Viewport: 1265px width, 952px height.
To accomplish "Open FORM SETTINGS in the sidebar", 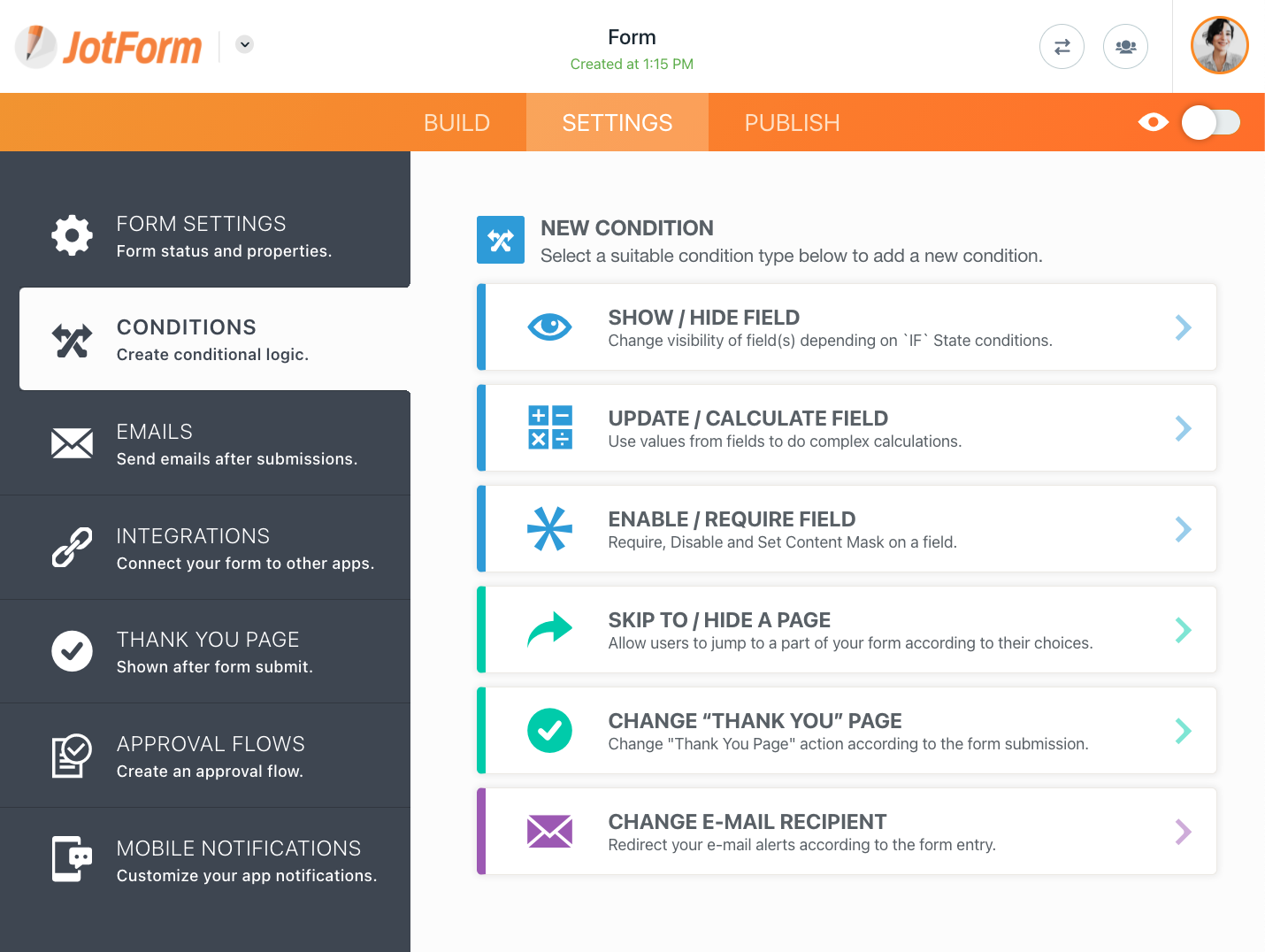I will pos(205,235).
